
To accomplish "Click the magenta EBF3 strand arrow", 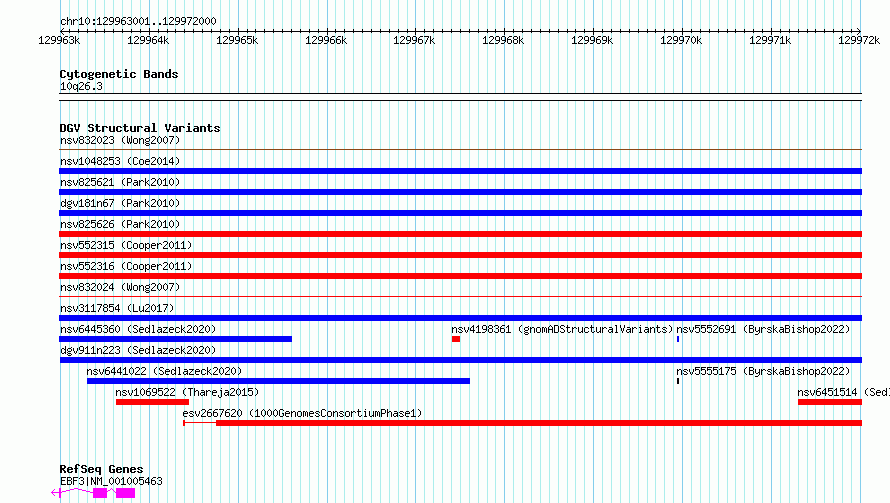I will click(56, 493).
